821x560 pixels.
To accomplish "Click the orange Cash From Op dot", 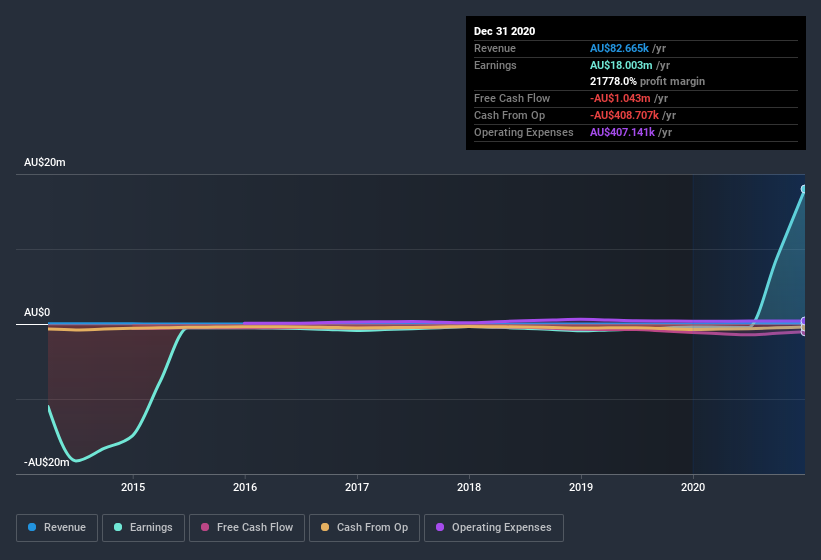I will [x=325, y=527].
